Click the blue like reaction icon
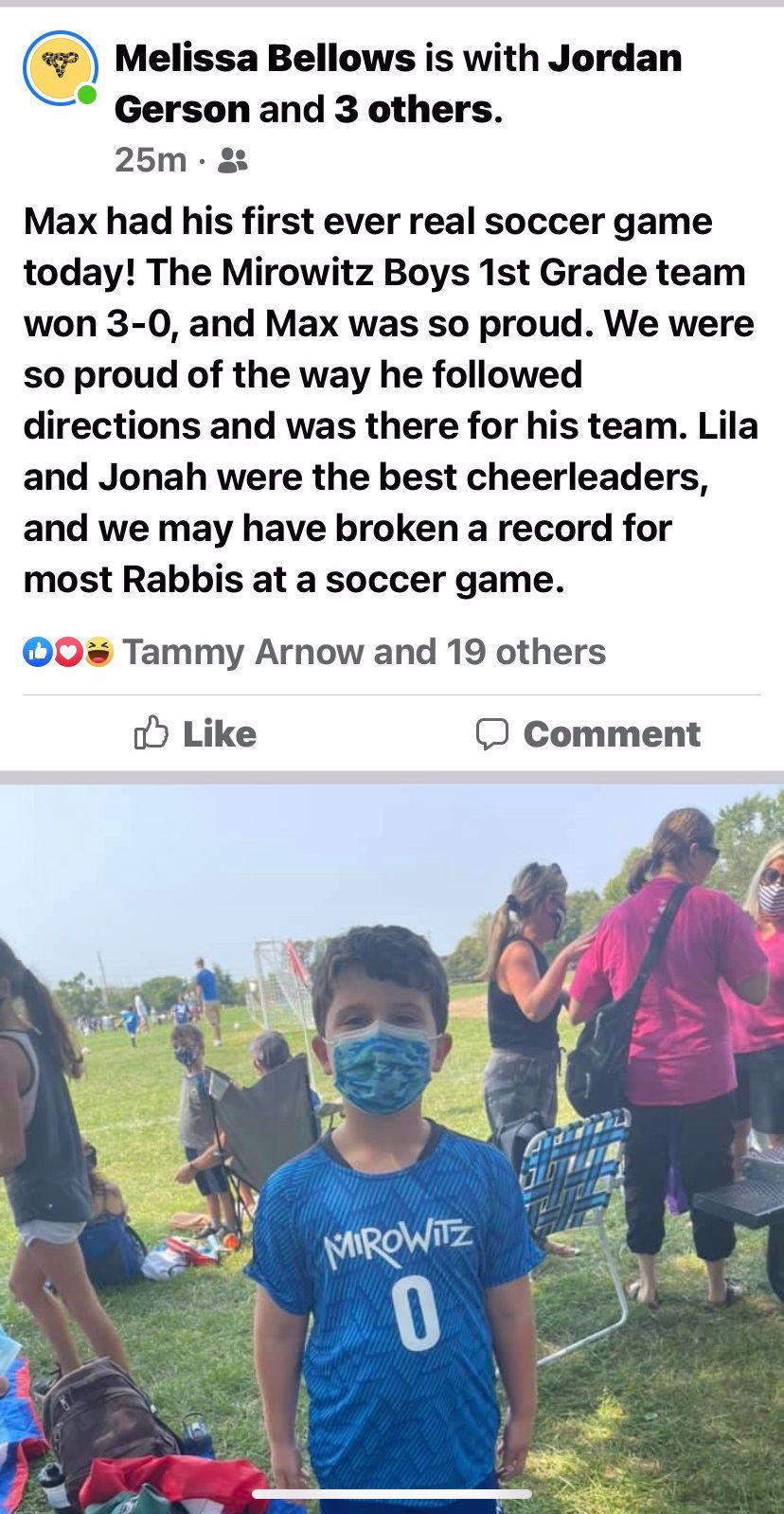Viewport: 784px width, 1514px height. (37, 652)
